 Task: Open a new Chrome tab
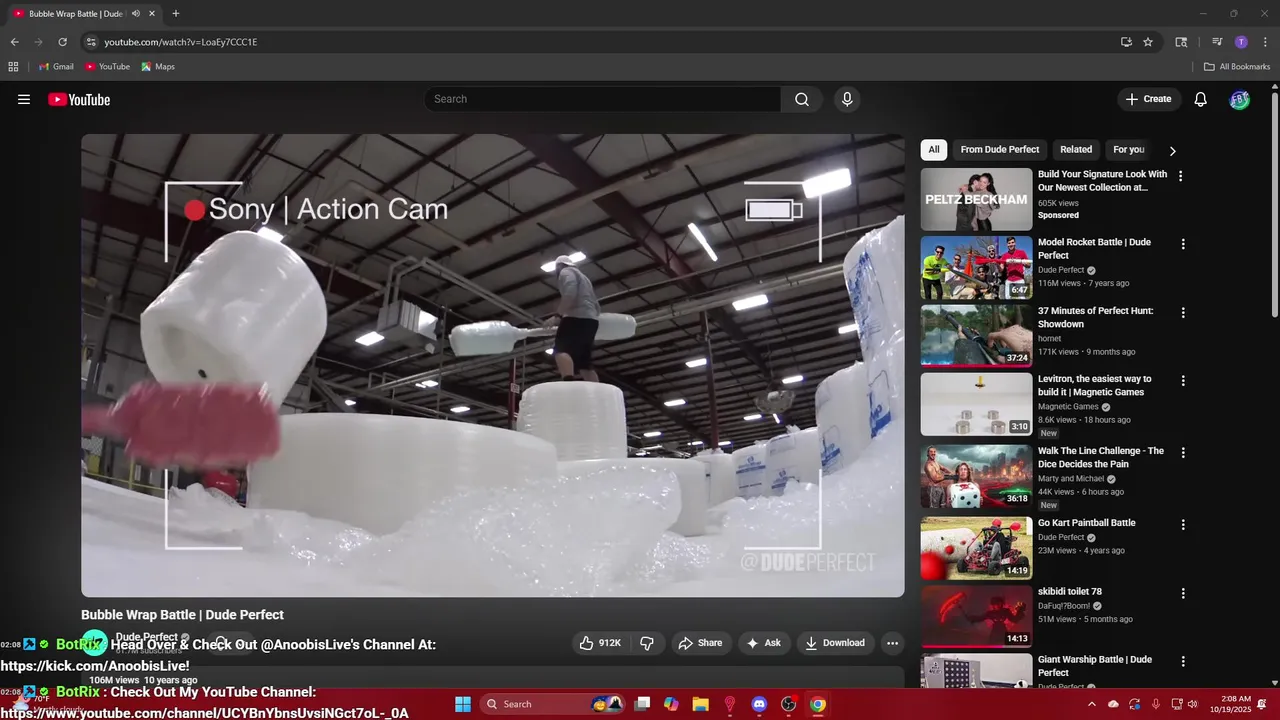point(176,14)
